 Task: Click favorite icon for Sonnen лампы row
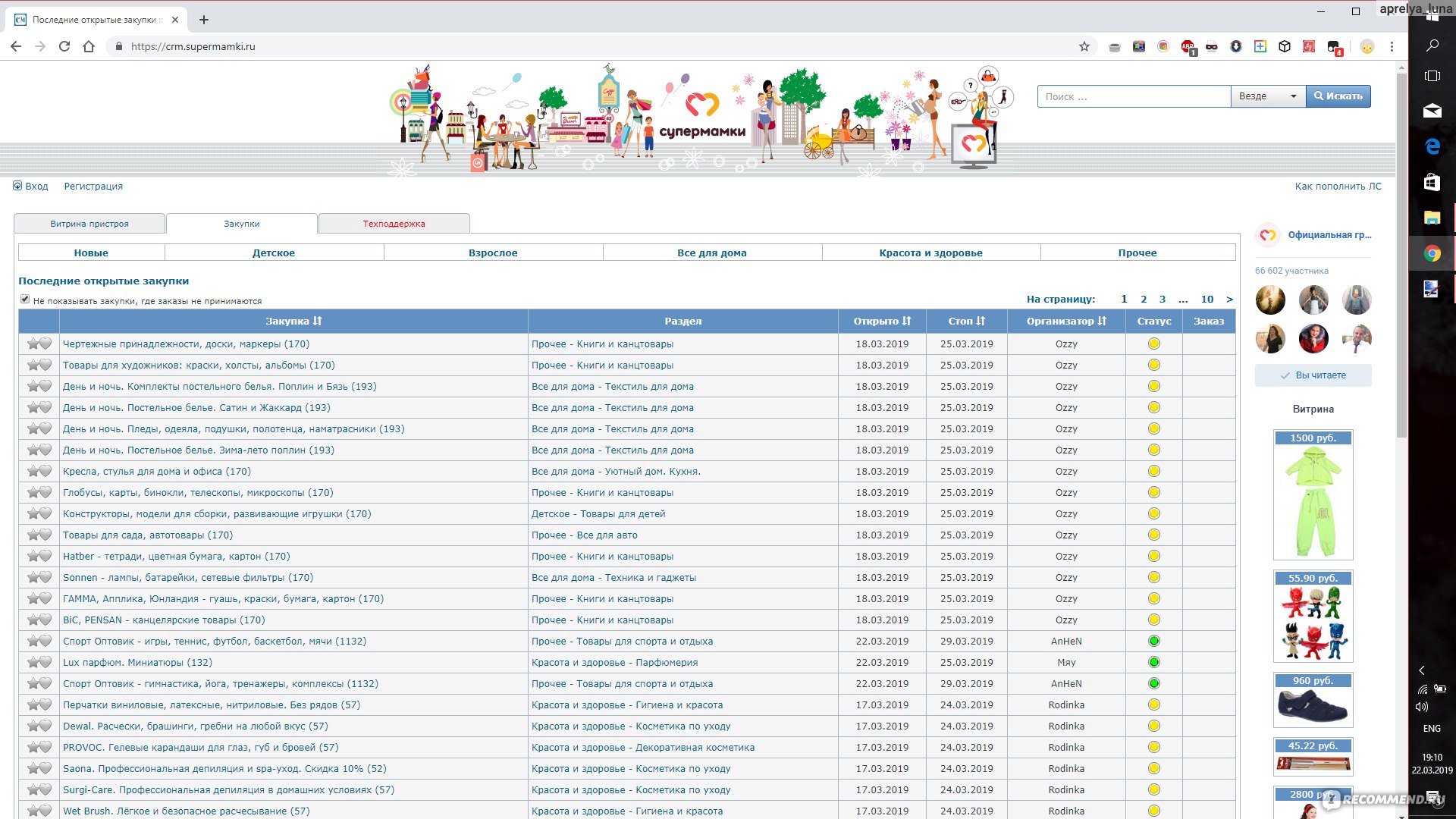coord(39,577)
